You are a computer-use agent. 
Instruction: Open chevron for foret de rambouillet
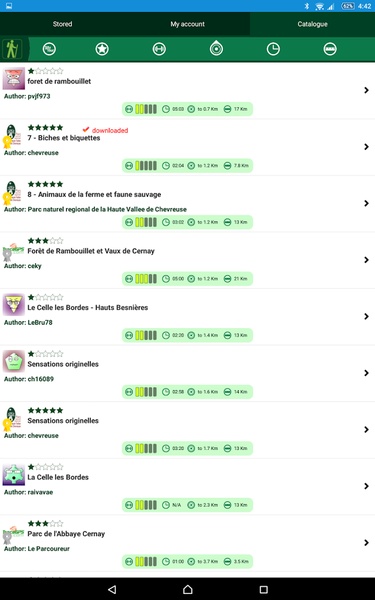[x=366, y=90]
